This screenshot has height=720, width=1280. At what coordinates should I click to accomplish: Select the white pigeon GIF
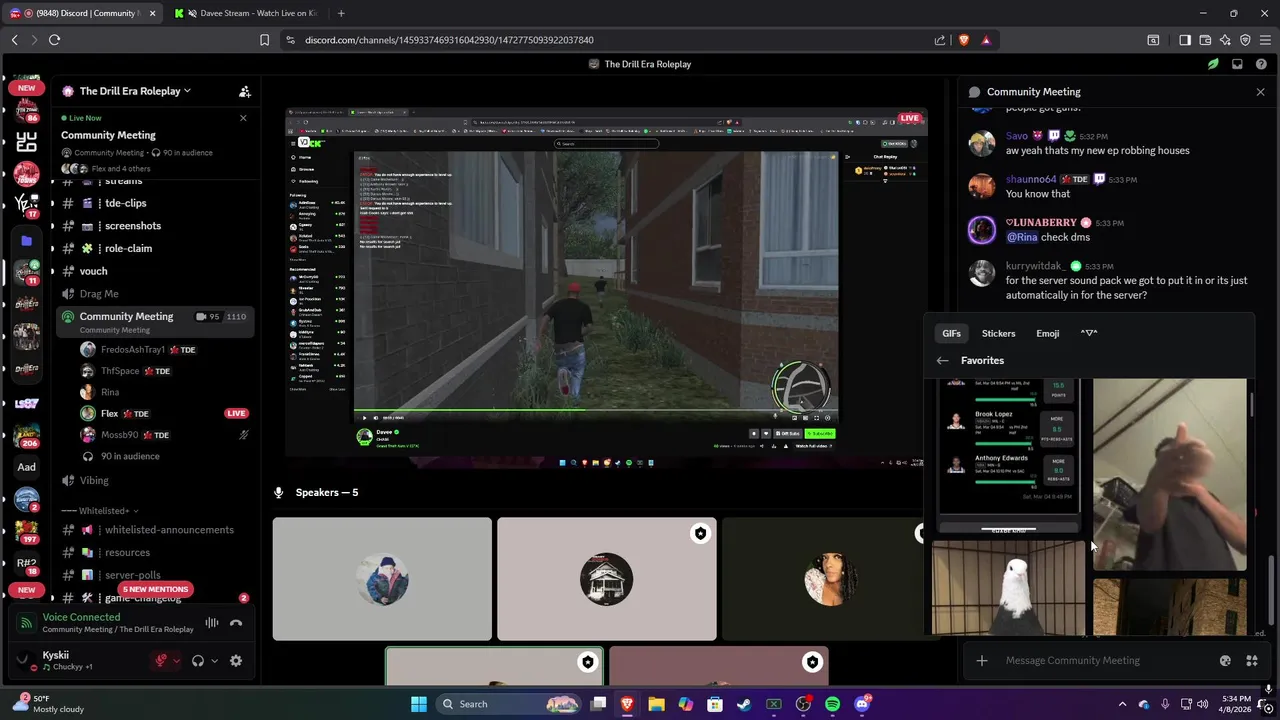1008,588
